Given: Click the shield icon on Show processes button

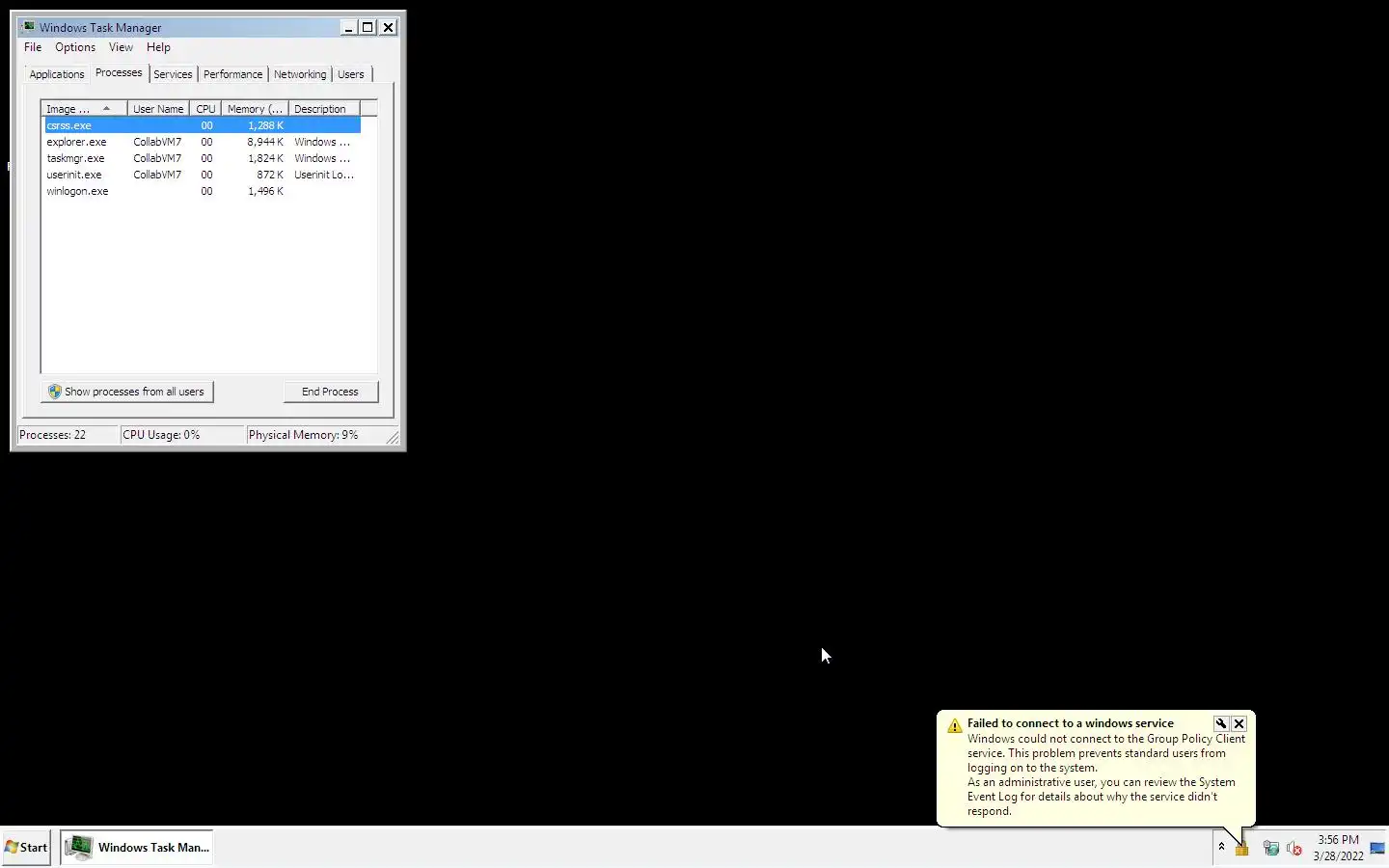Looking at the screenshot, I should pyautogui.click(x=55, y=392).
